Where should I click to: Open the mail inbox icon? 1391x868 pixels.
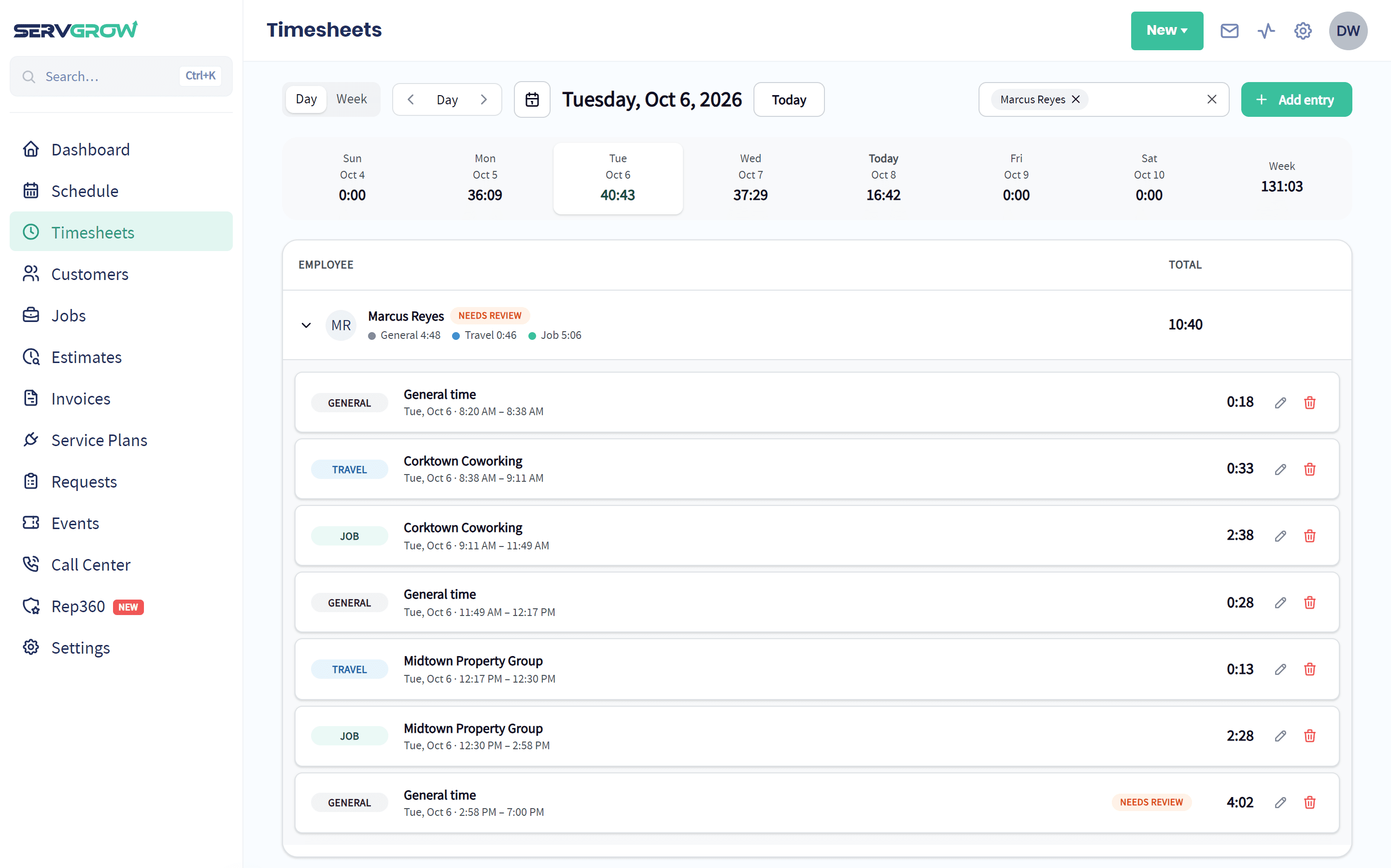pos(1229,30)
